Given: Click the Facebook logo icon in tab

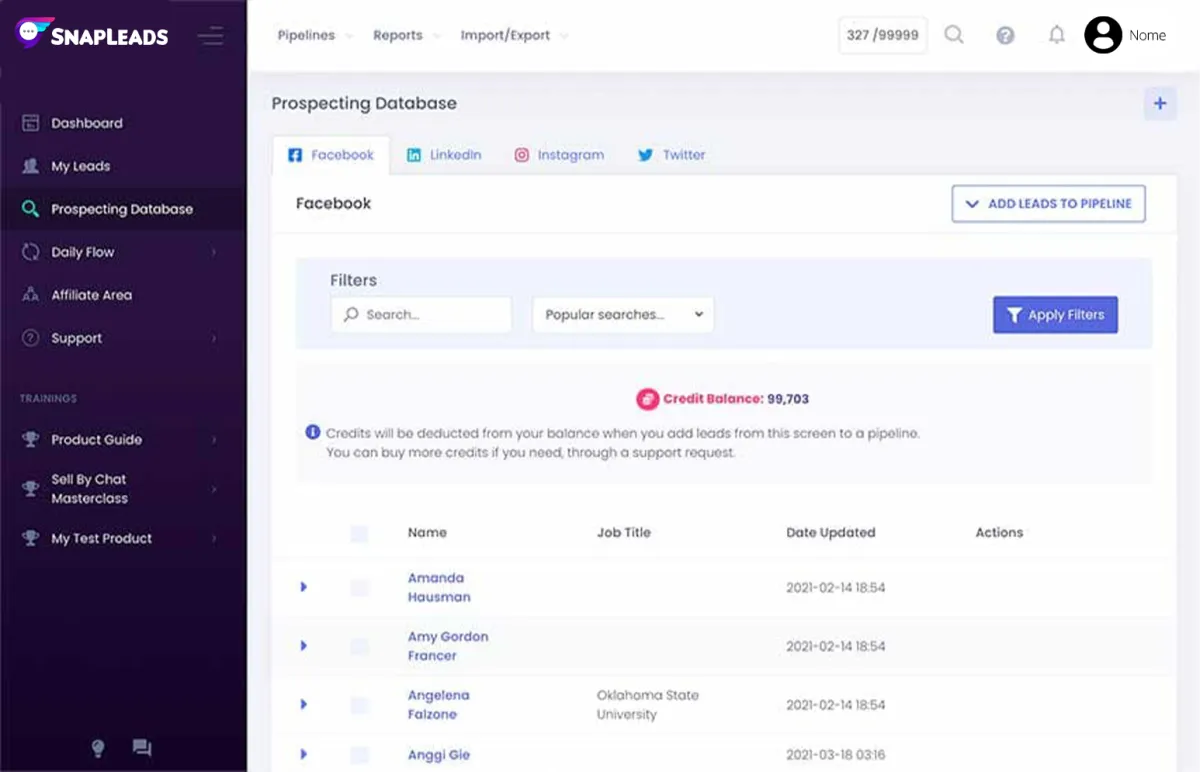Looking at the screenshot, I should (295, 155).
